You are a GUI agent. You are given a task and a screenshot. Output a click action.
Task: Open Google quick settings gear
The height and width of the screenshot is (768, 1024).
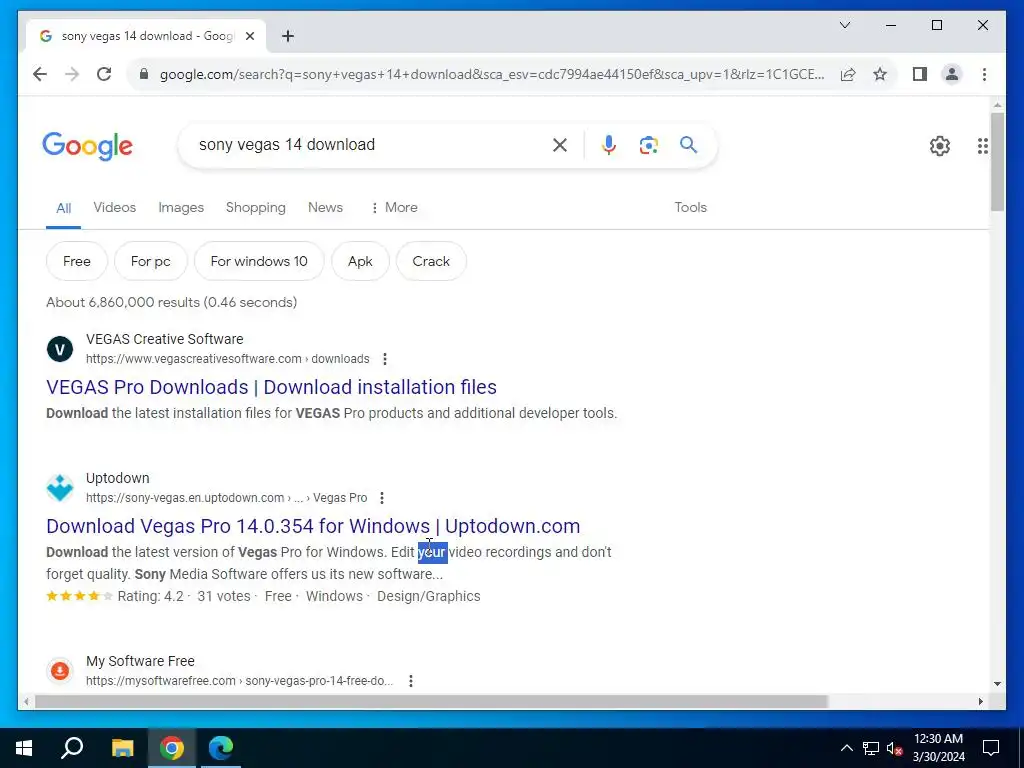(x=940, y=146)
